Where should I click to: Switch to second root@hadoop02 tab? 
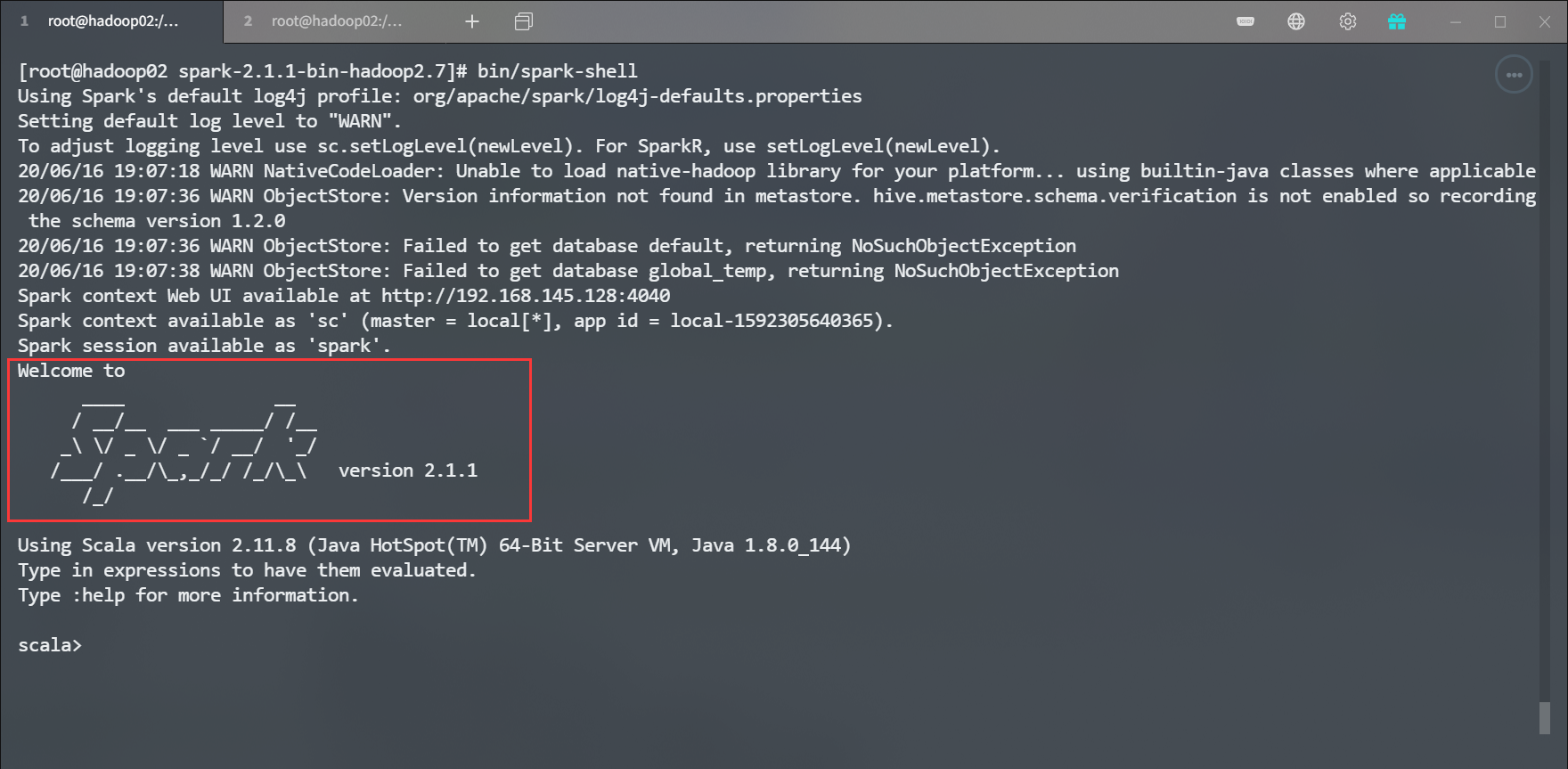[336, 21]
